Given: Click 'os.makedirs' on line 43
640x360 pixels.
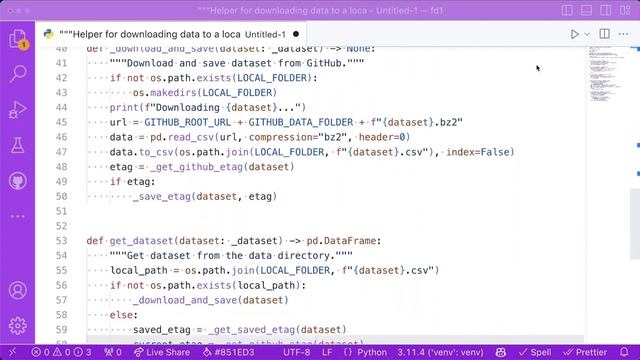Looking at the screenshot, I should 164,93.
